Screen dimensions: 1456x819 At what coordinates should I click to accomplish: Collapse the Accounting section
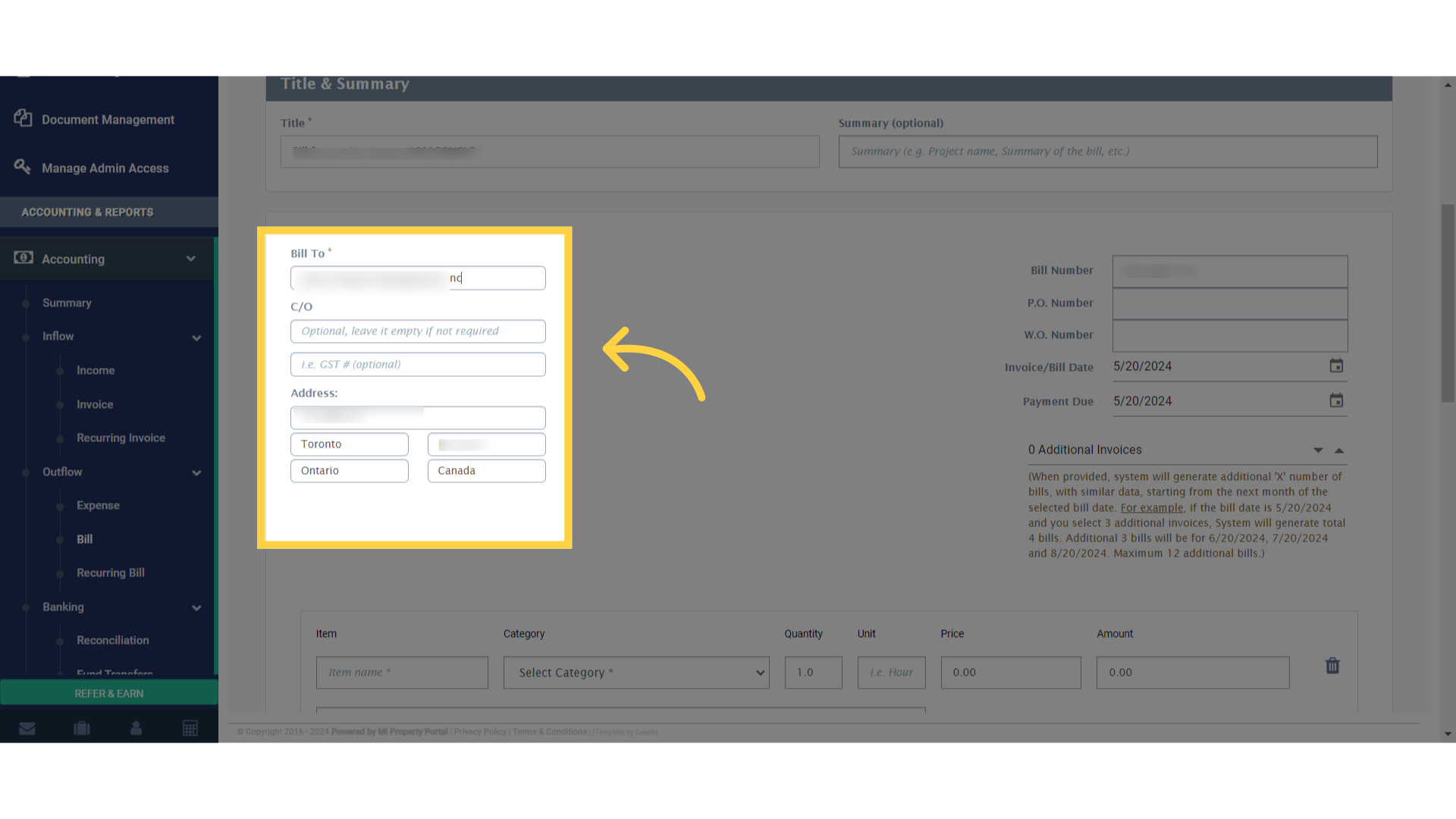click(x=191, y=259)
